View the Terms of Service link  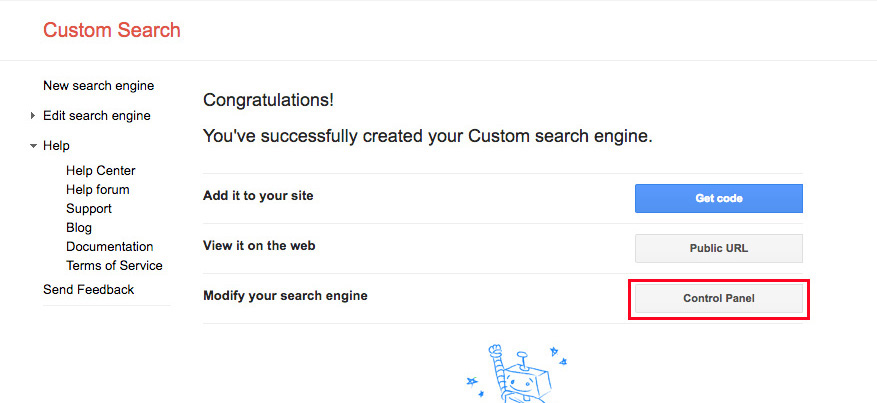pos(114,265)
